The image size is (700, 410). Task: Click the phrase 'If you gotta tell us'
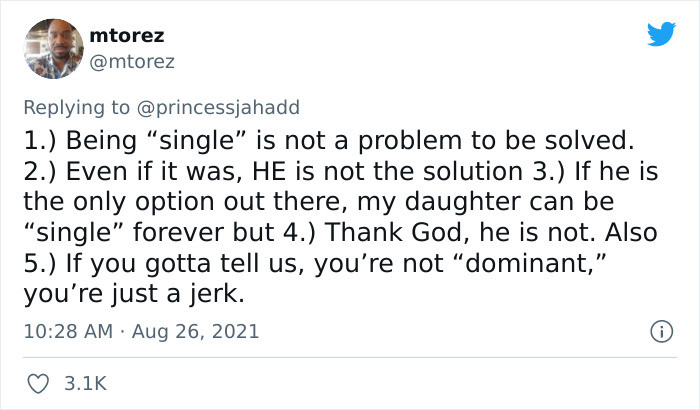(166, 263)
